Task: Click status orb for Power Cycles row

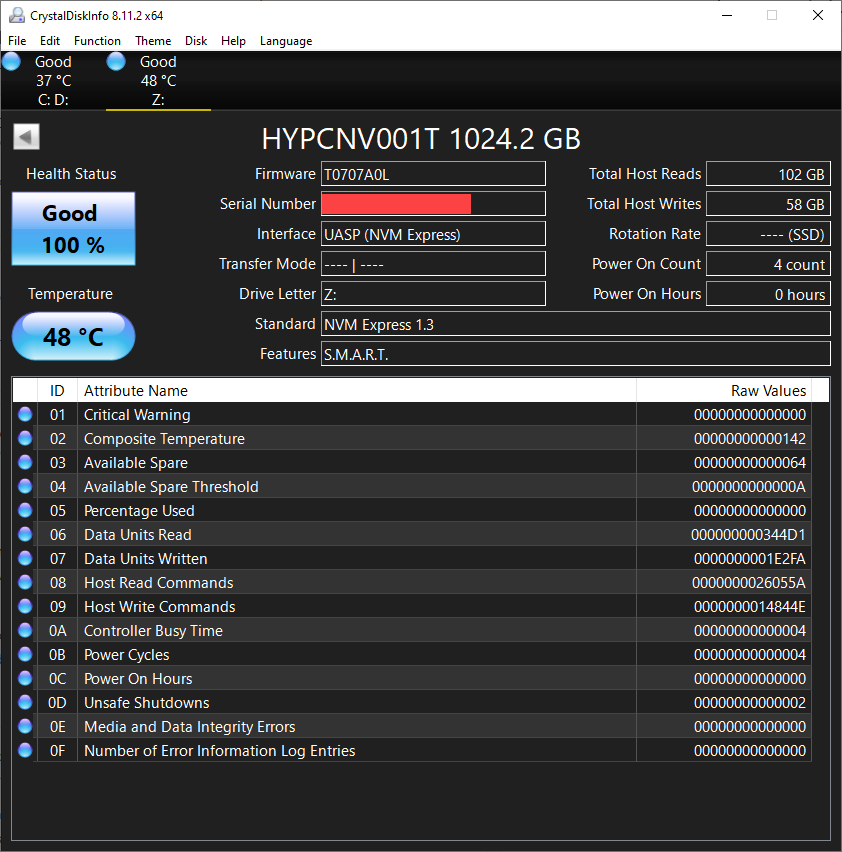Action: pos(25,654)
